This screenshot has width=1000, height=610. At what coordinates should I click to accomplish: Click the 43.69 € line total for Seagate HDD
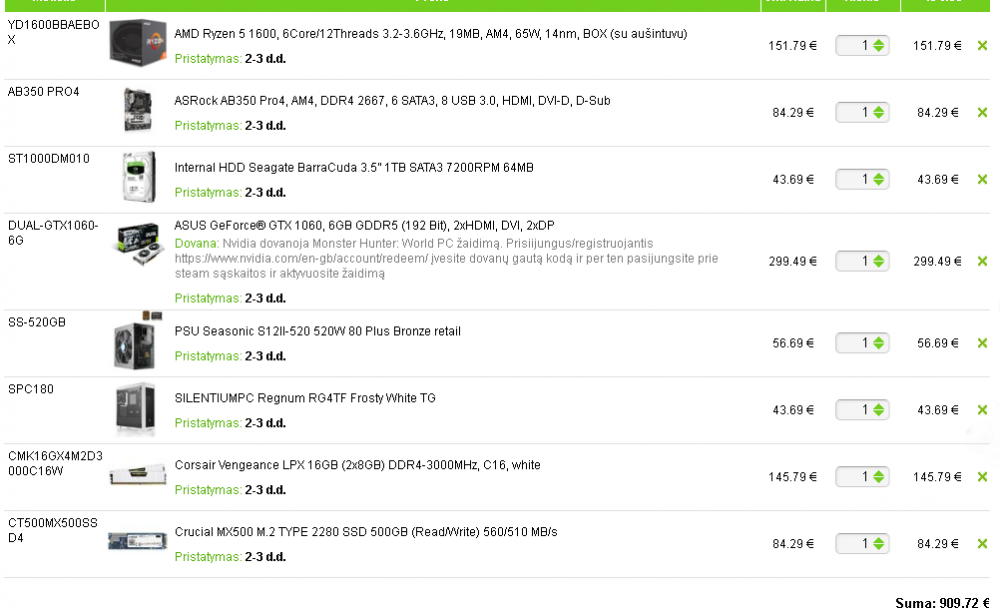click(938, 180)
